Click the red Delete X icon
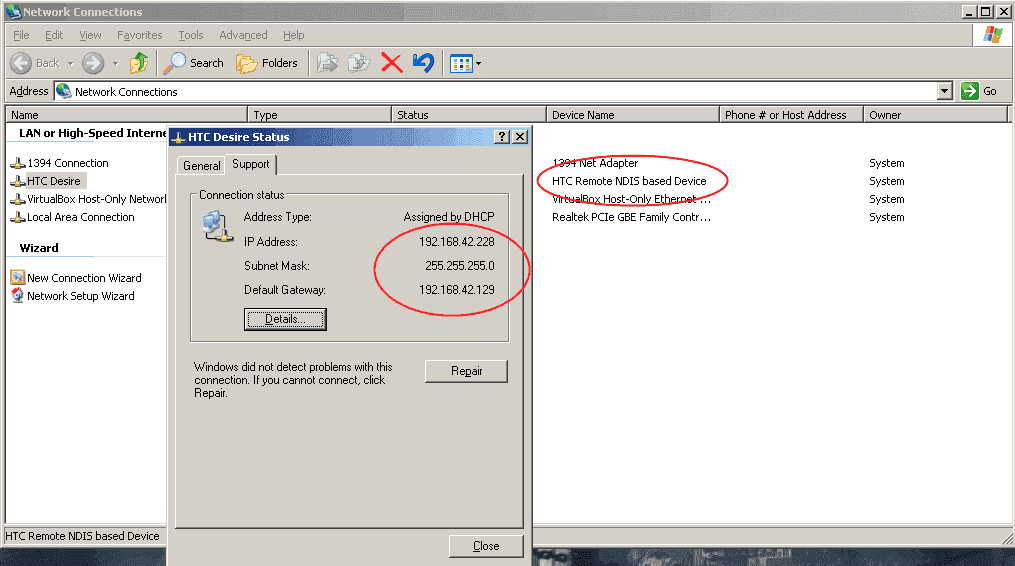Viewport: 1015px width, 566px height. [392, 63]
